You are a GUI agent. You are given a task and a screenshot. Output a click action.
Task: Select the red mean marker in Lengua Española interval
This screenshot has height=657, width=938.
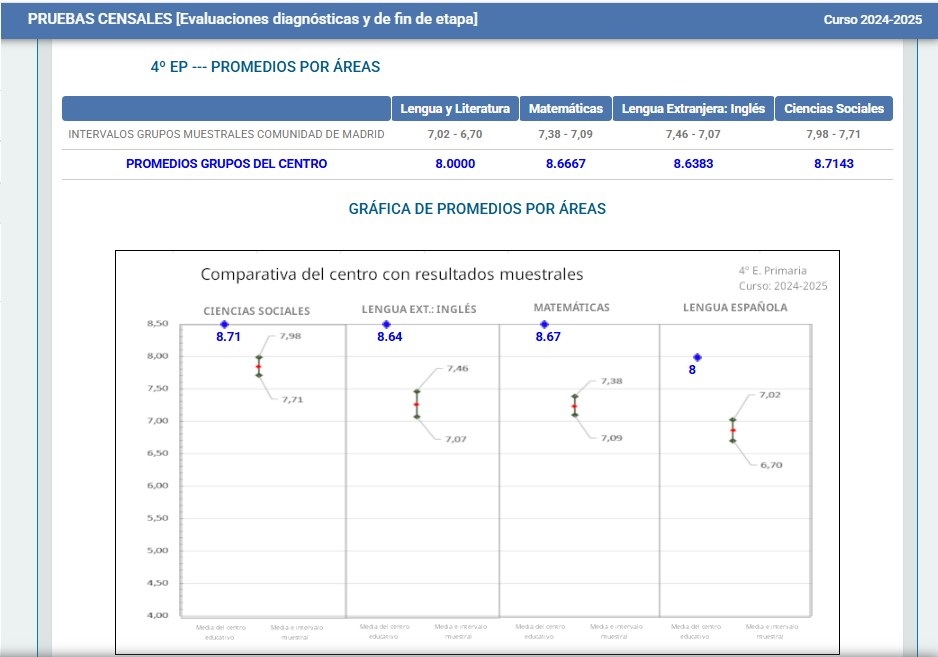click(x=733, y=430)
